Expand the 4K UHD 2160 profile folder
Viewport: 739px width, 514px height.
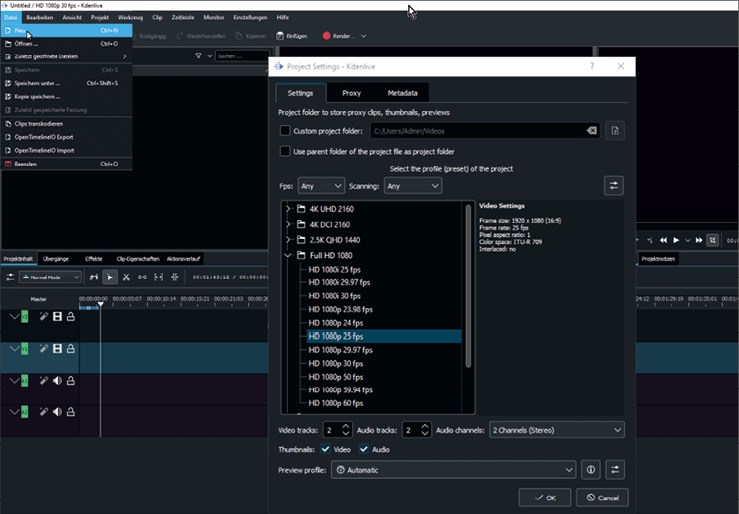(288, 209)
